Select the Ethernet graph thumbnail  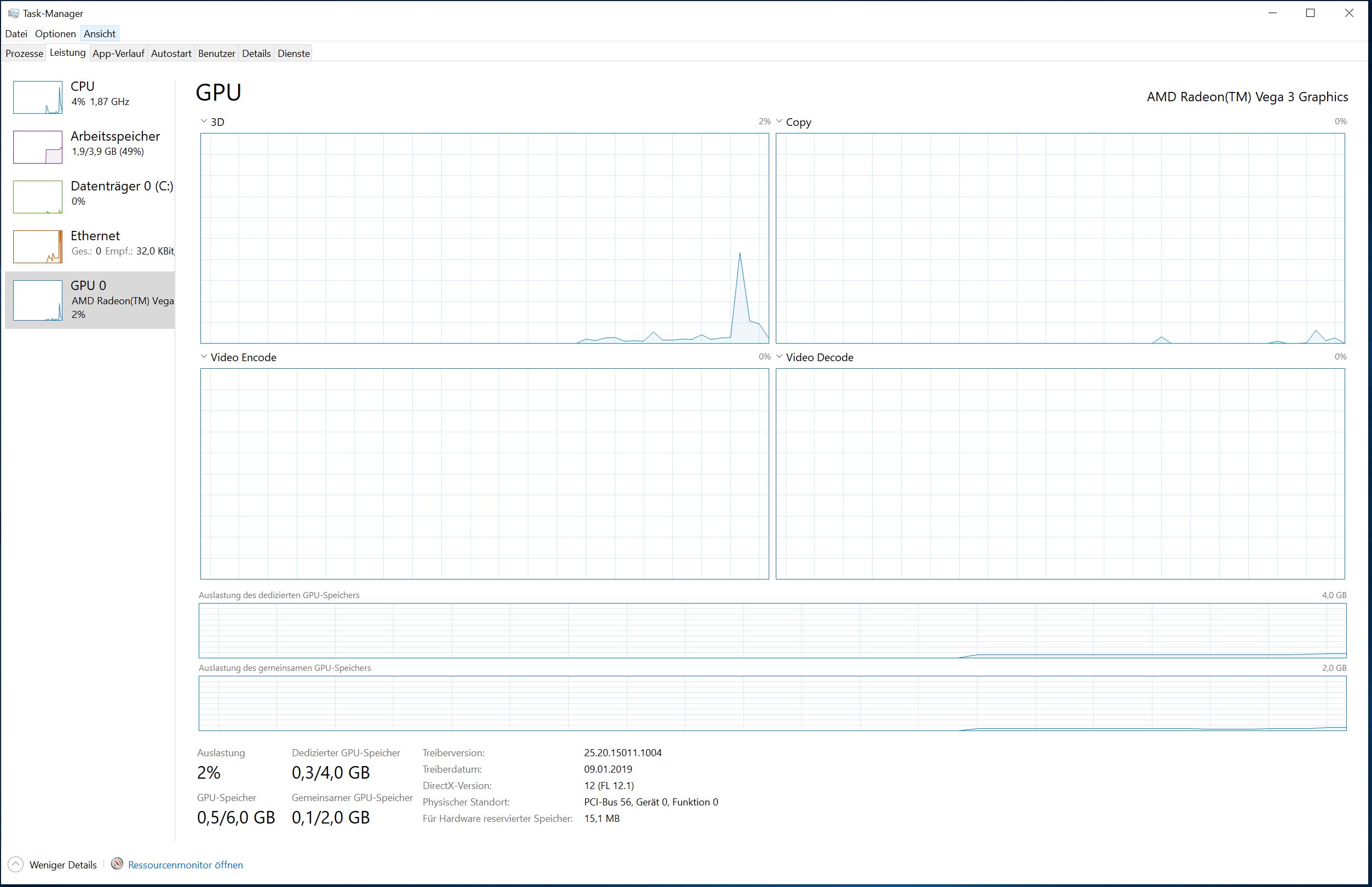pyautogui.click(x=37, y=246)
